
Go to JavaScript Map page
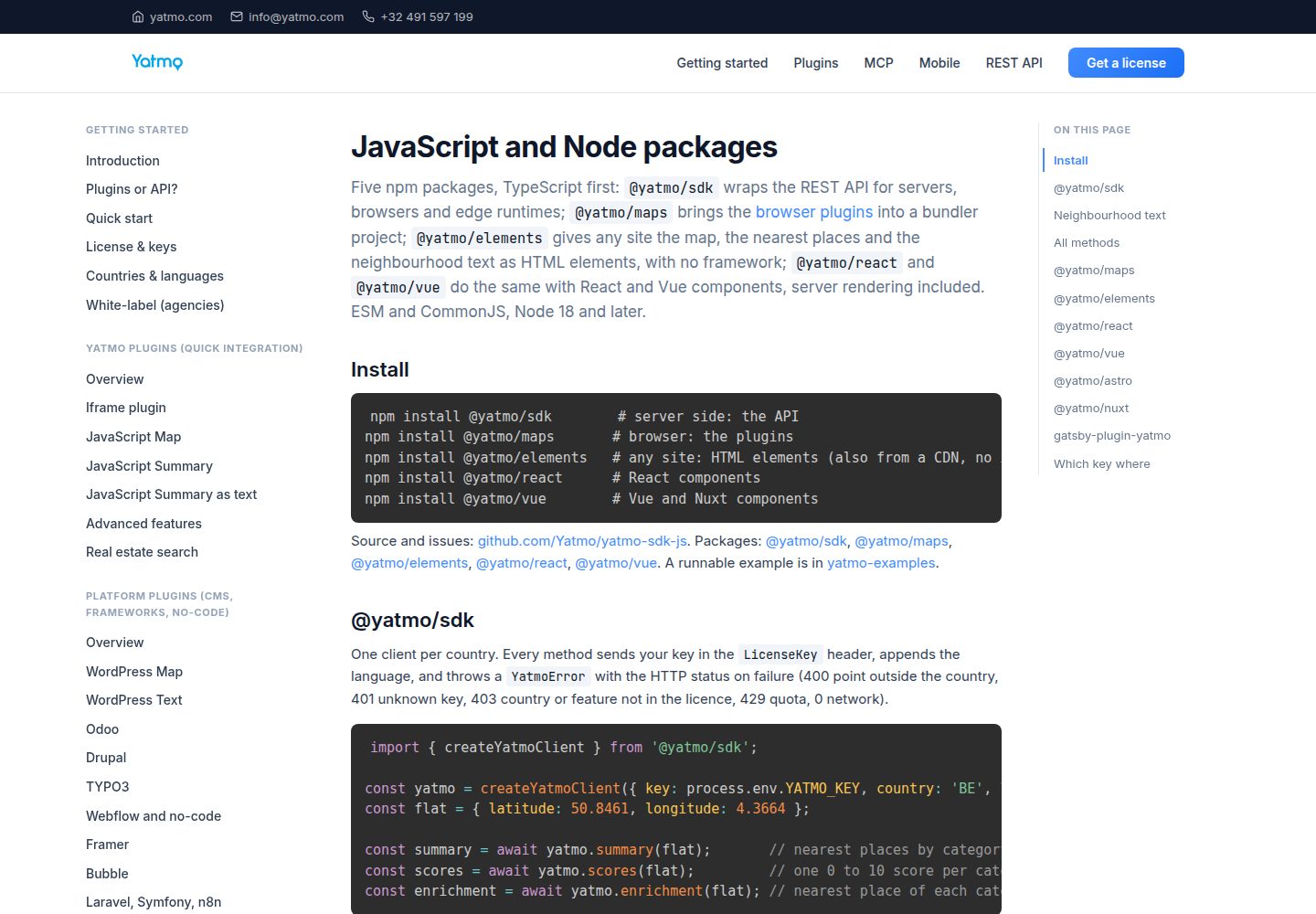click(133, 437)
